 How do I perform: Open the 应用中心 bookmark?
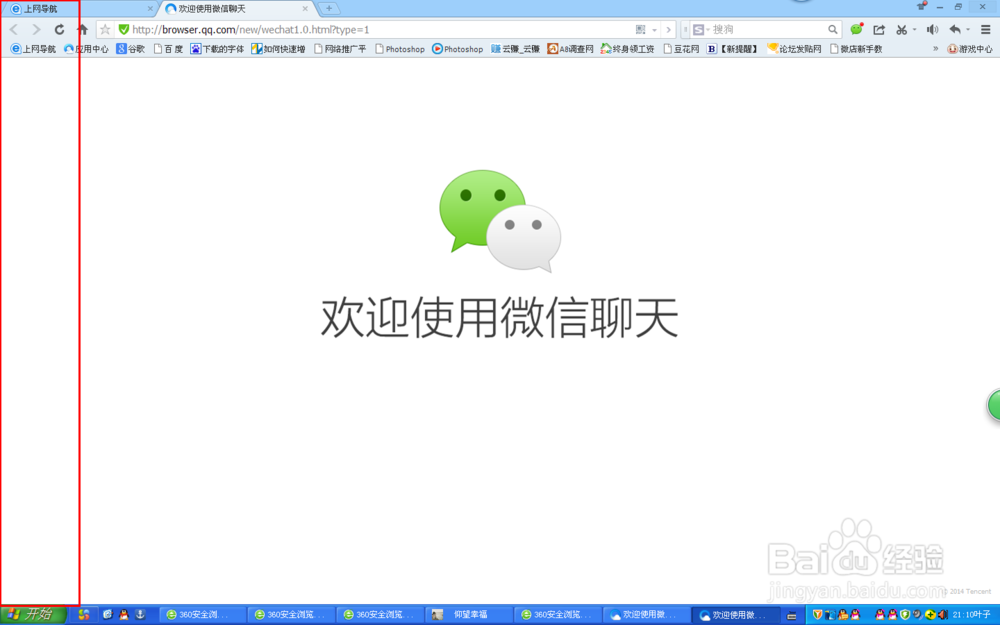[86, 49]
